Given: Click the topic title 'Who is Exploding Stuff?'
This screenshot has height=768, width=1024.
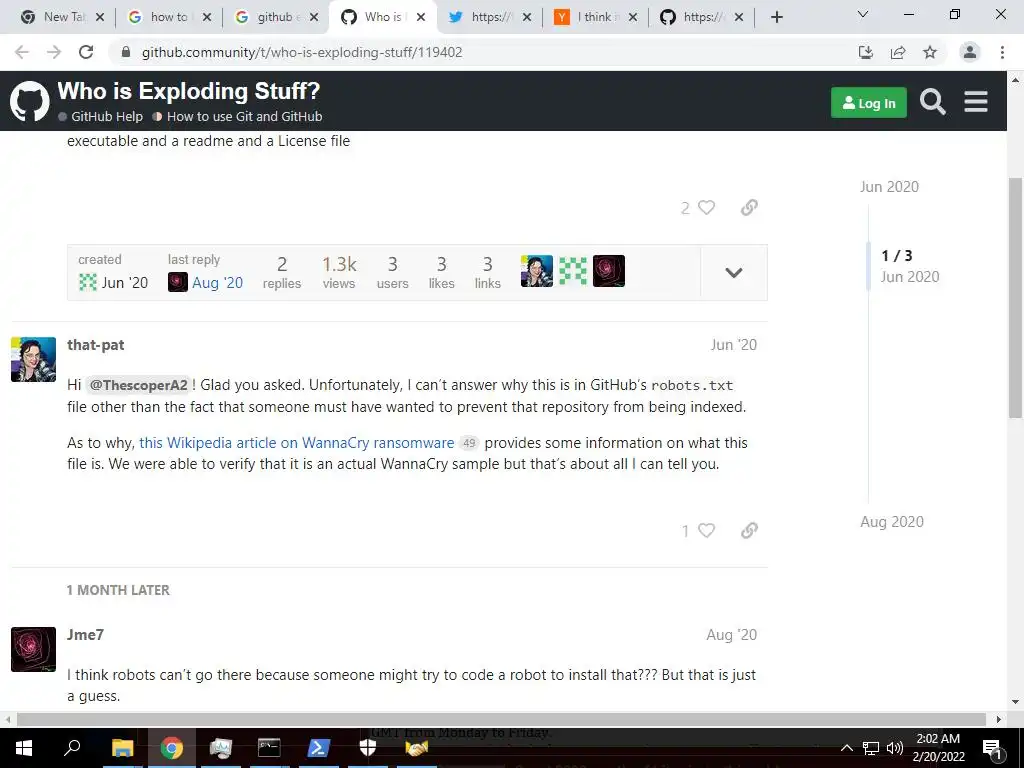Looking at the screenshot, I should tap(189, 91).
